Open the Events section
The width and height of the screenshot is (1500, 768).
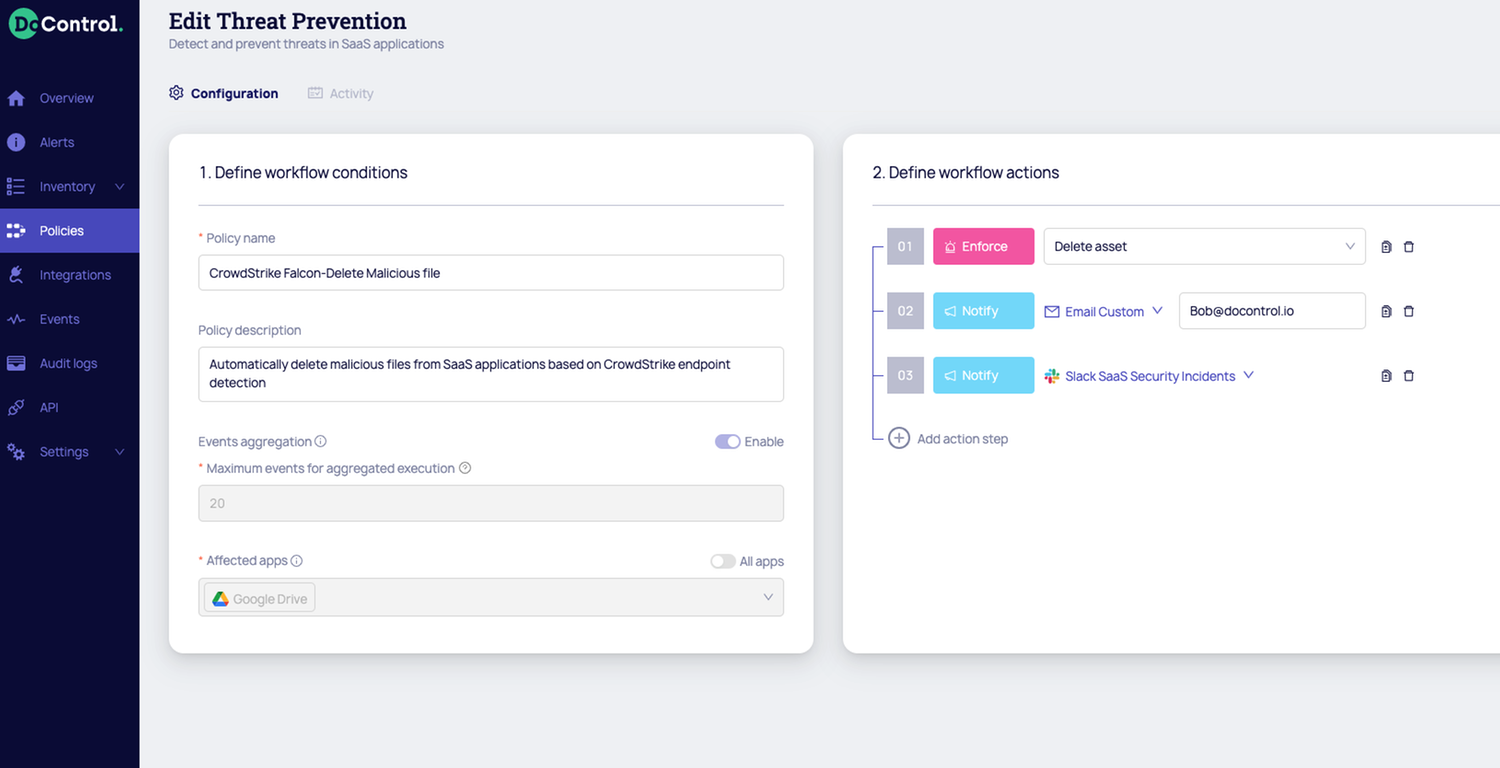(x=60, y=318)
